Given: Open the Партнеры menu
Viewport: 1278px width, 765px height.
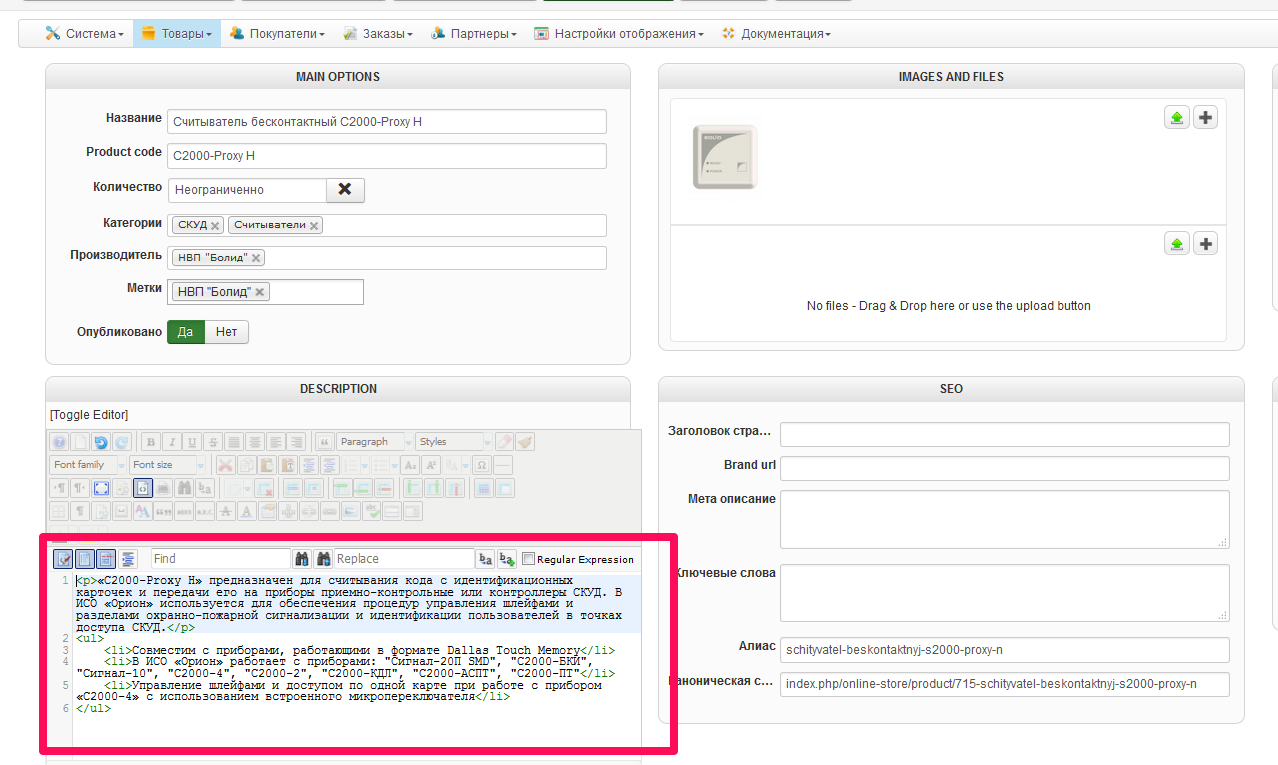Looking at the screenshot, I should click(x=474, y=33).
